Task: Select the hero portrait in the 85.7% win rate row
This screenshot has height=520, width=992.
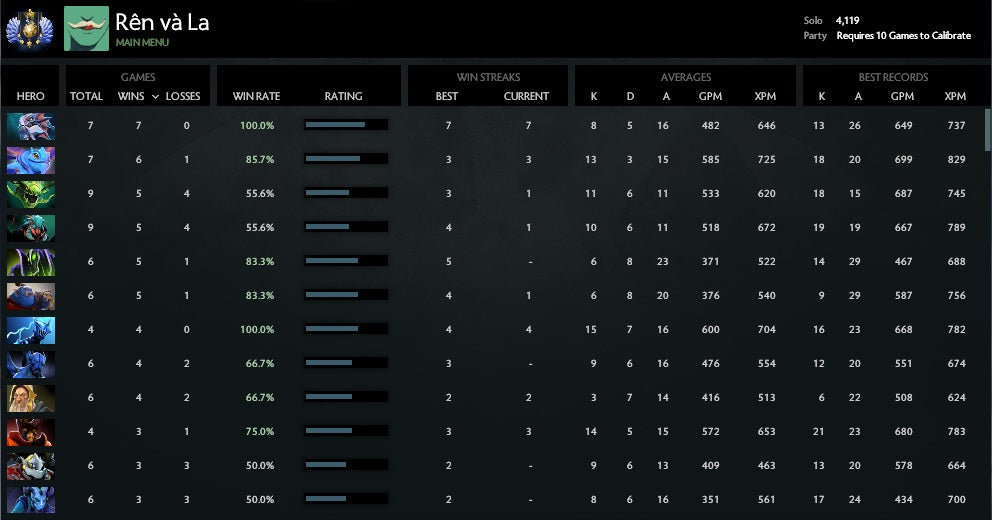Action: [x=31, y=160]
